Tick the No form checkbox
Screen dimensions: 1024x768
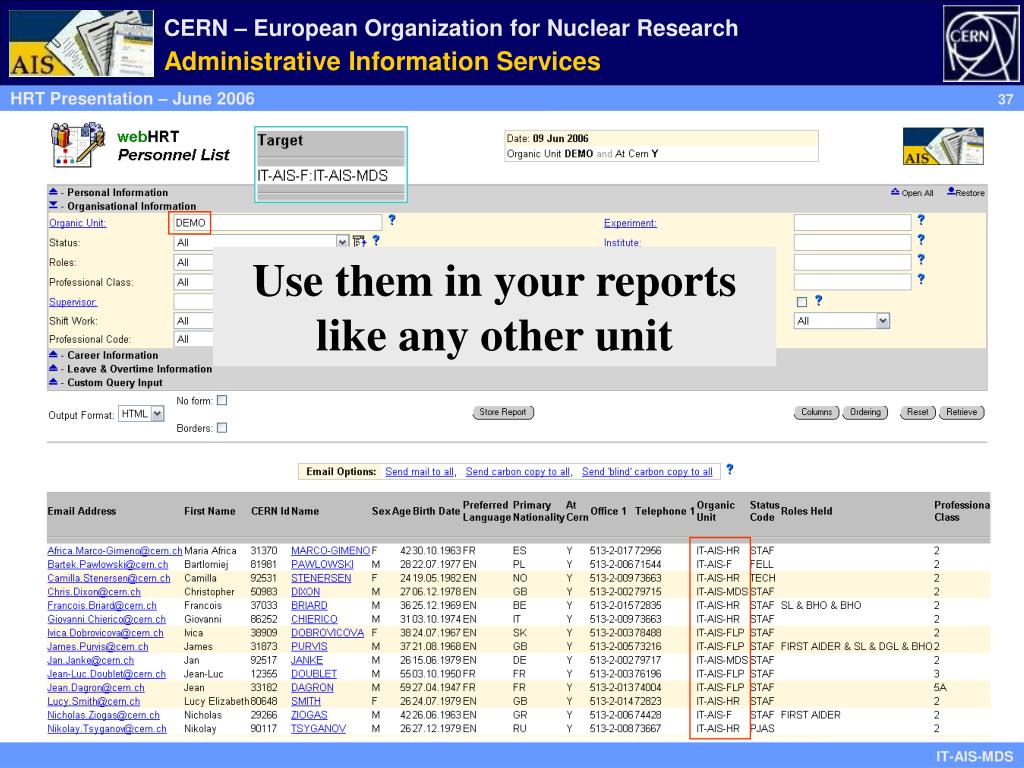(222, 400)
